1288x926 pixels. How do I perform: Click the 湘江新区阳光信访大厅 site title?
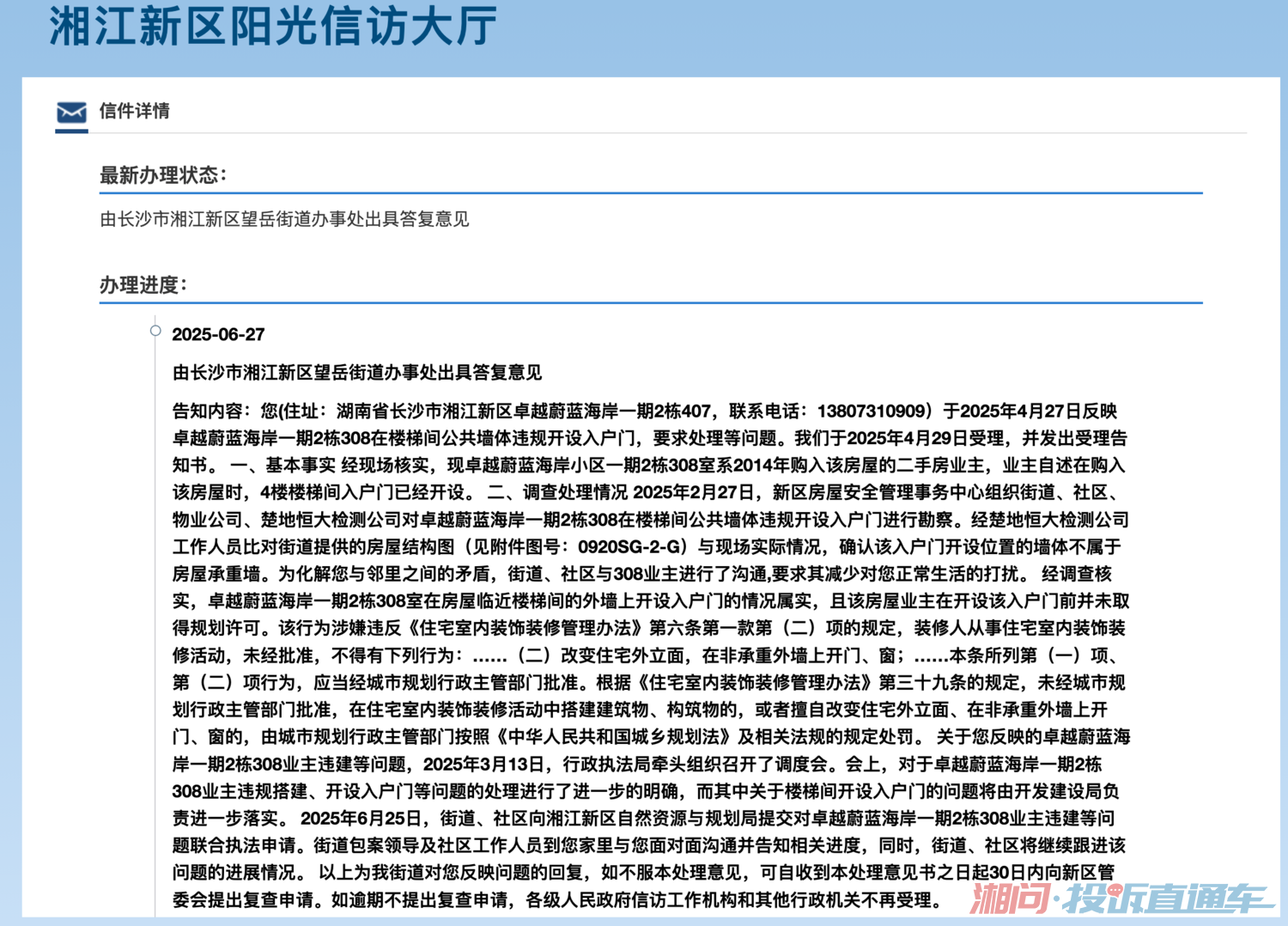click(x=272, y=26)
